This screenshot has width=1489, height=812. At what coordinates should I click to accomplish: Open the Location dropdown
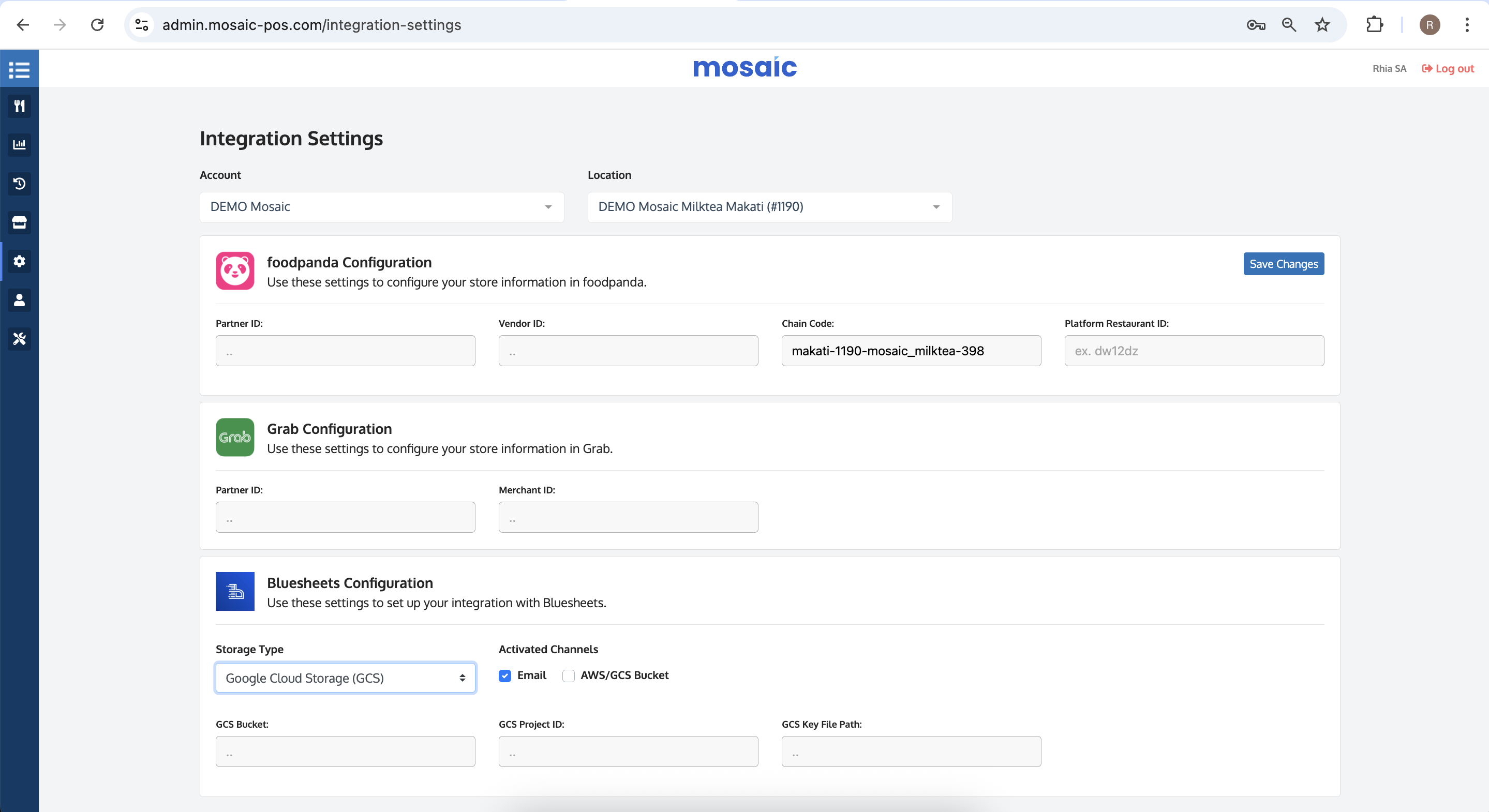tap(769, 207)
